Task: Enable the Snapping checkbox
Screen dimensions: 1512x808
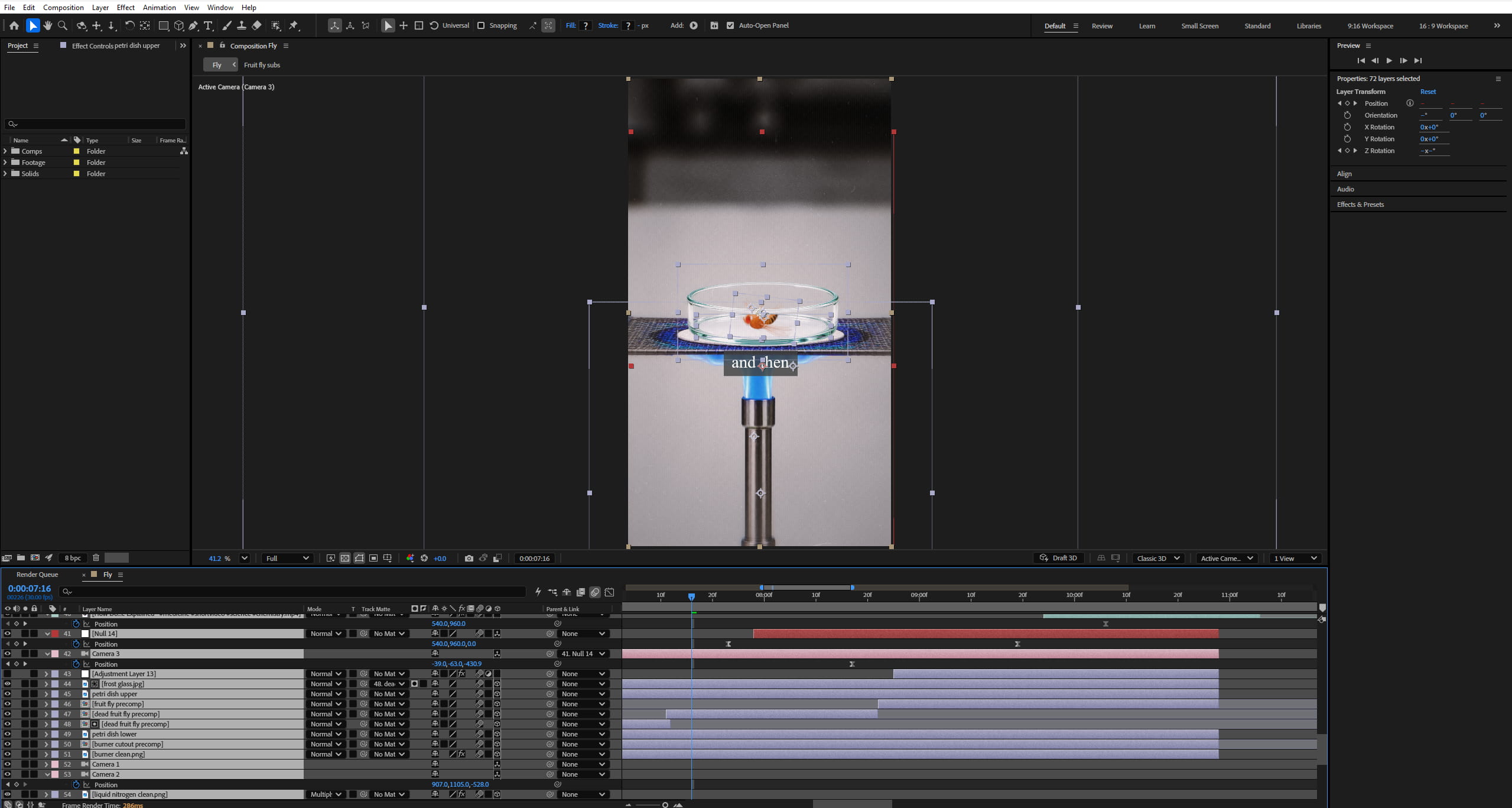Action: coord(481,25)
